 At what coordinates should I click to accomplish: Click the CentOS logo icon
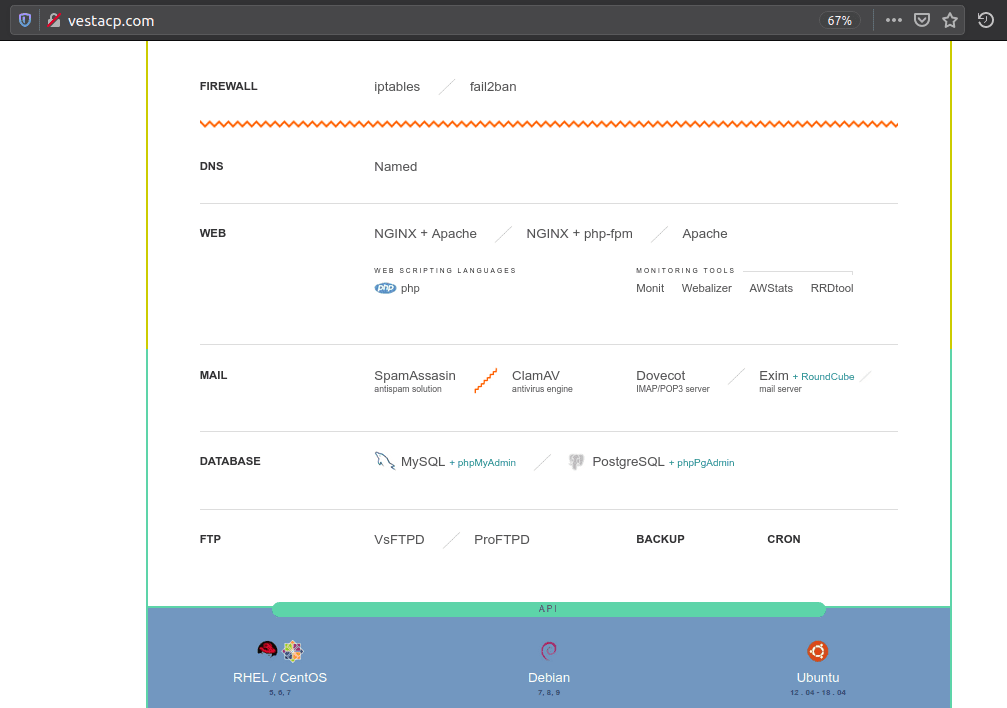[x=293, y=651]
